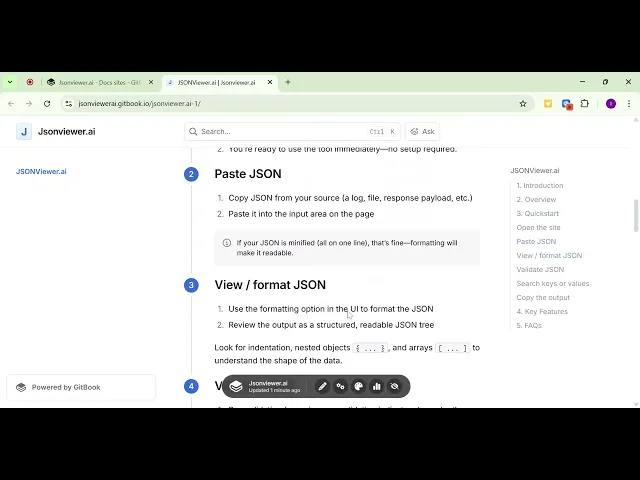Click step 3 numbered circle
This screenshot has width=640, height=480.
pos(191,285)
